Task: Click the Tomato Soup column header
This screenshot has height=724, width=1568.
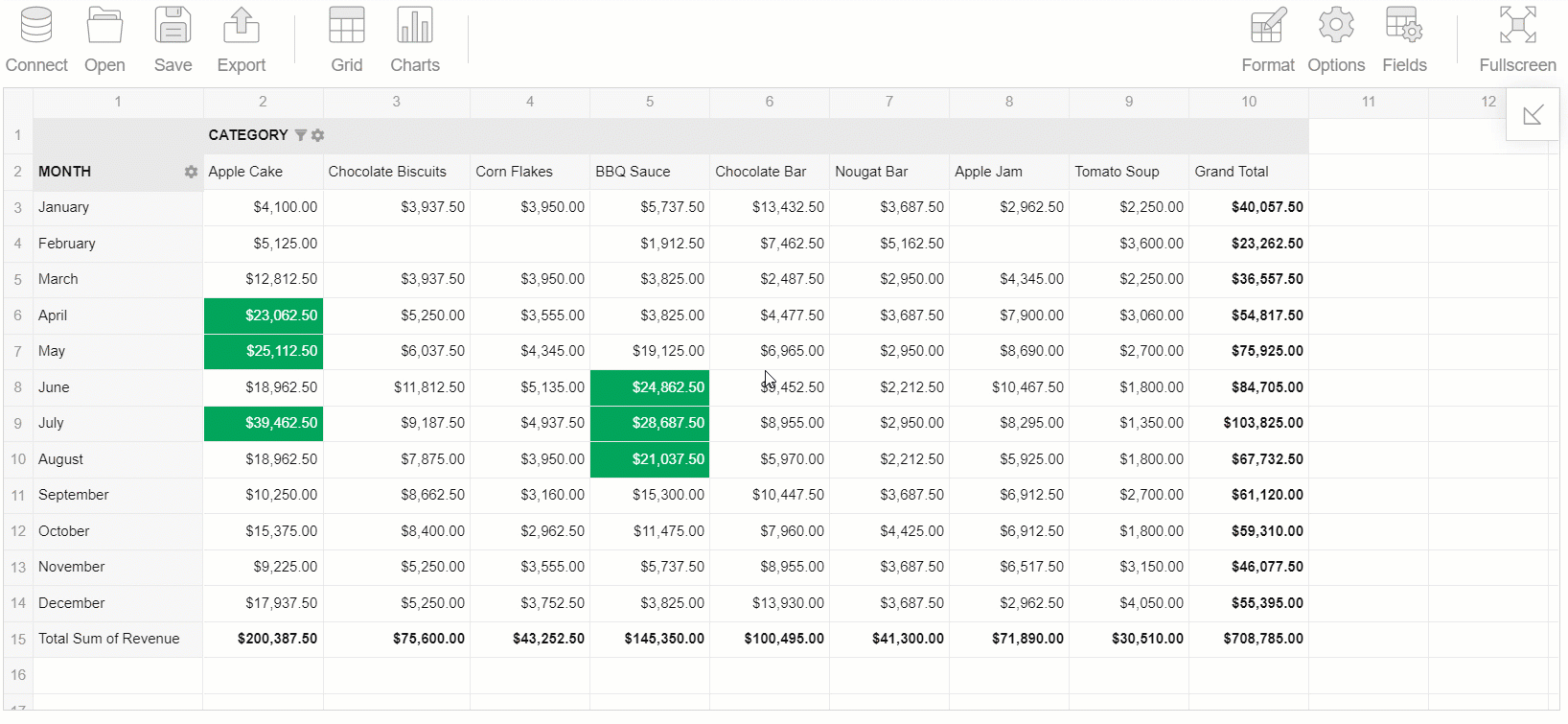Action: click(x=1129, y=172)
